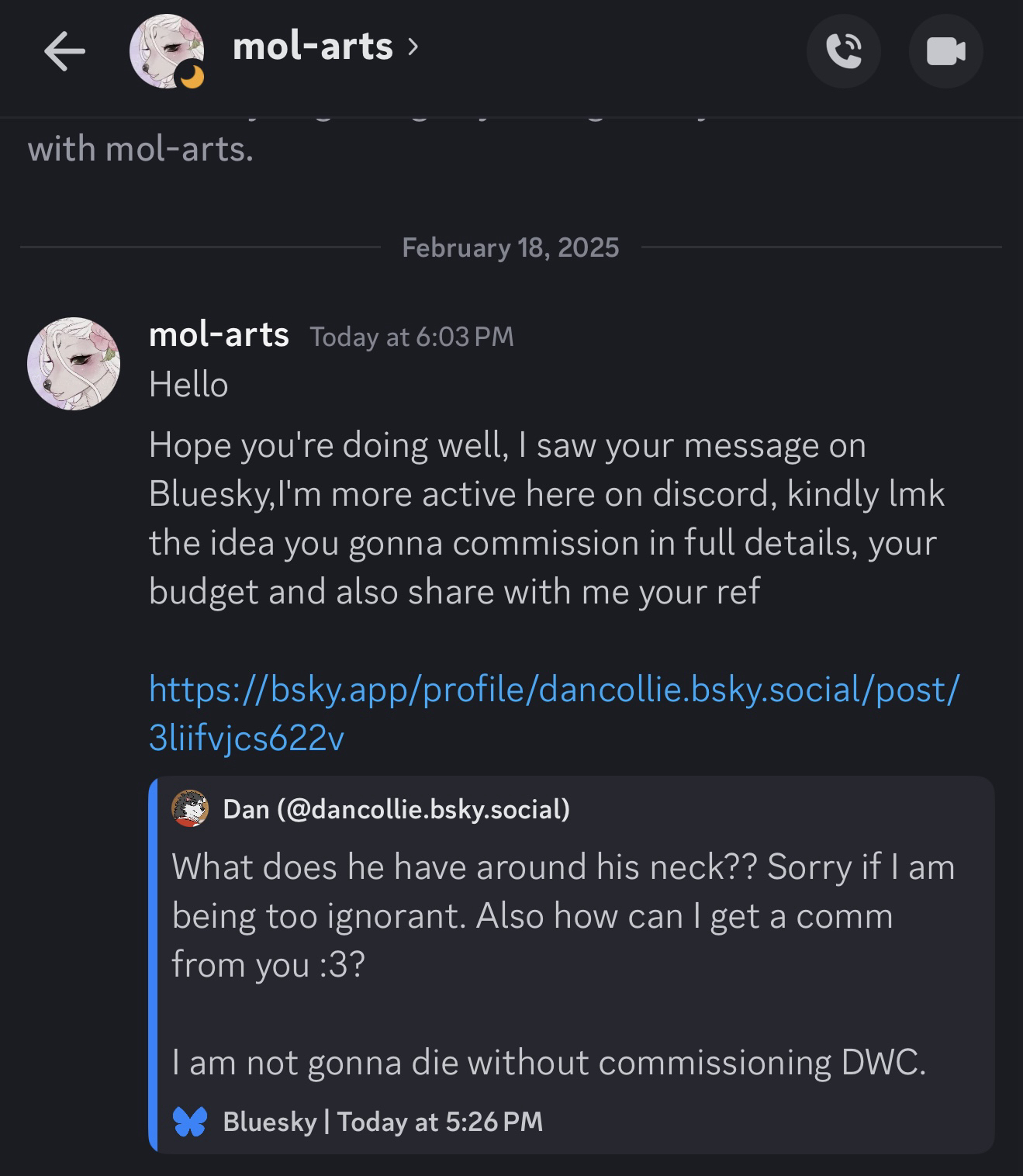Open mol-arts profile from header avatar
The height and width of the screenshot is (1176, 1023).
[164, 50]
